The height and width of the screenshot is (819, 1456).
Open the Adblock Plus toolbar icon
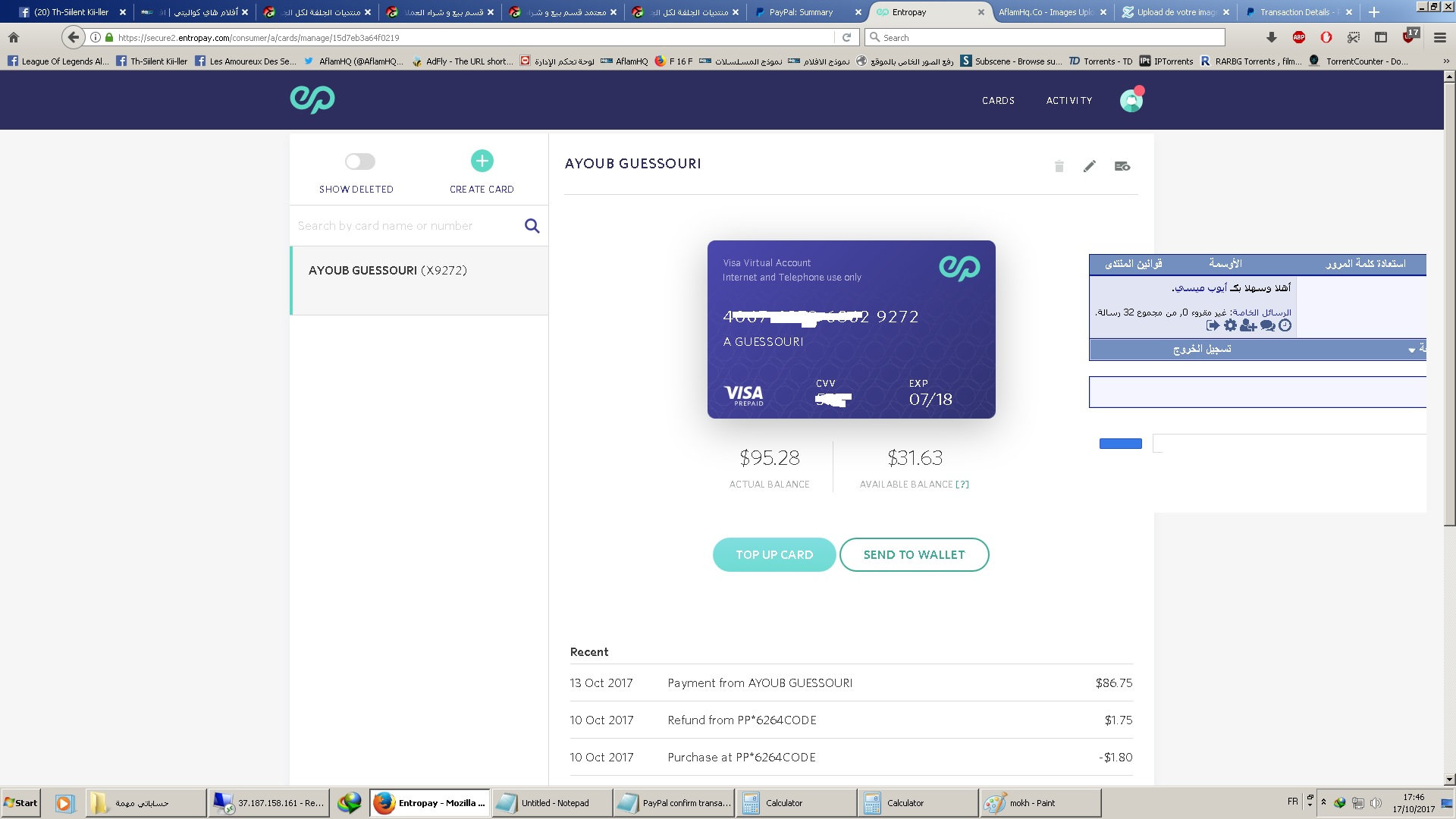click(1299, 37)
